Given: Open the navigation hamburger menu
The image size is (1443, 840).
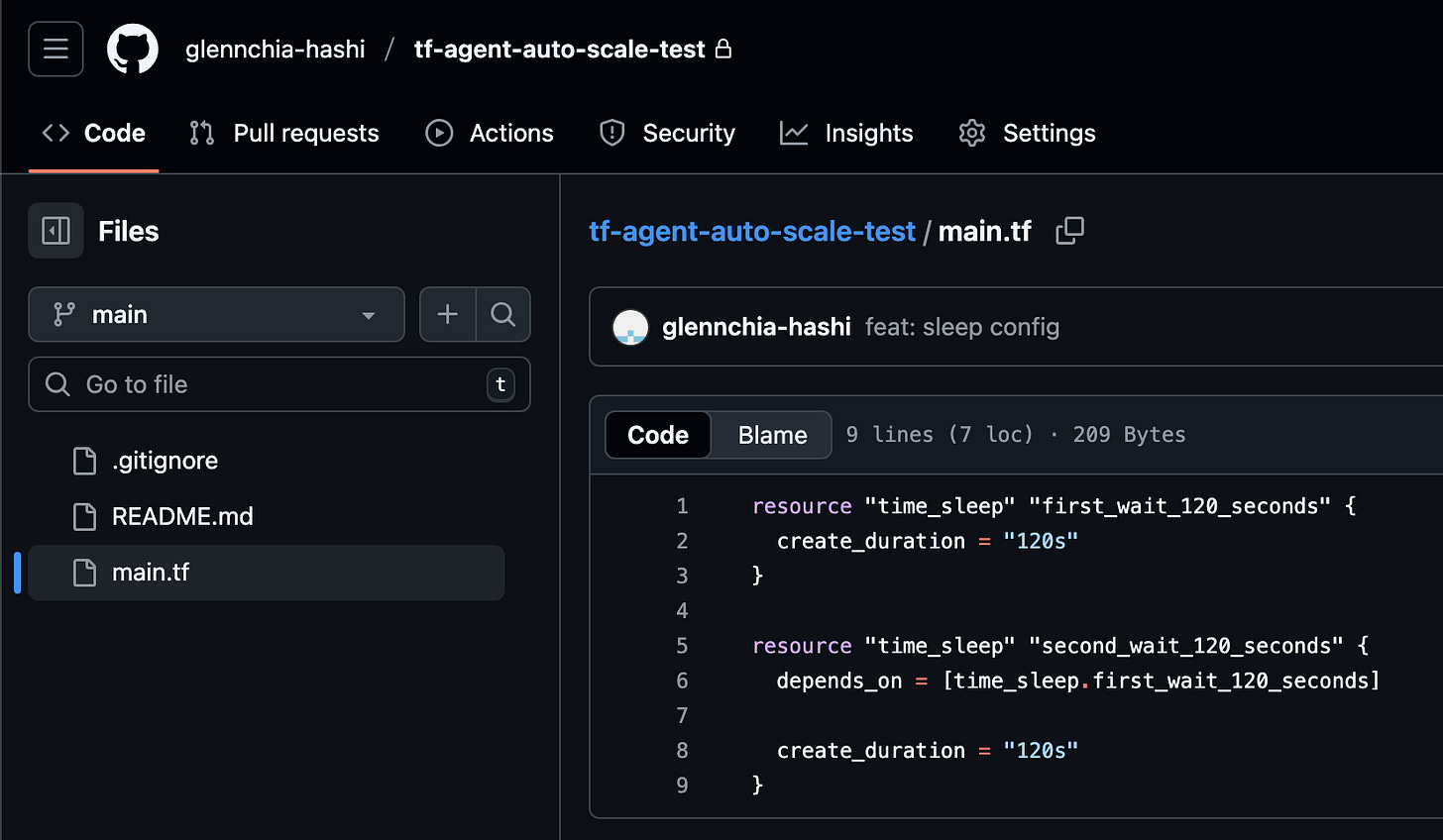Looking at the screenshot, I should 55,49.
